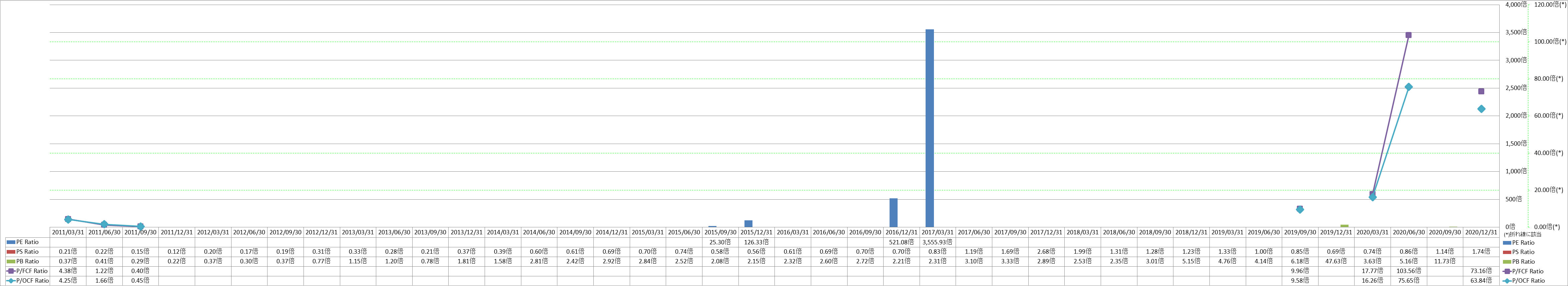This screenshot has height=286, width=1568.
Task: Select the 4.38倍 P/FCF cell
Action: [68, 271]
